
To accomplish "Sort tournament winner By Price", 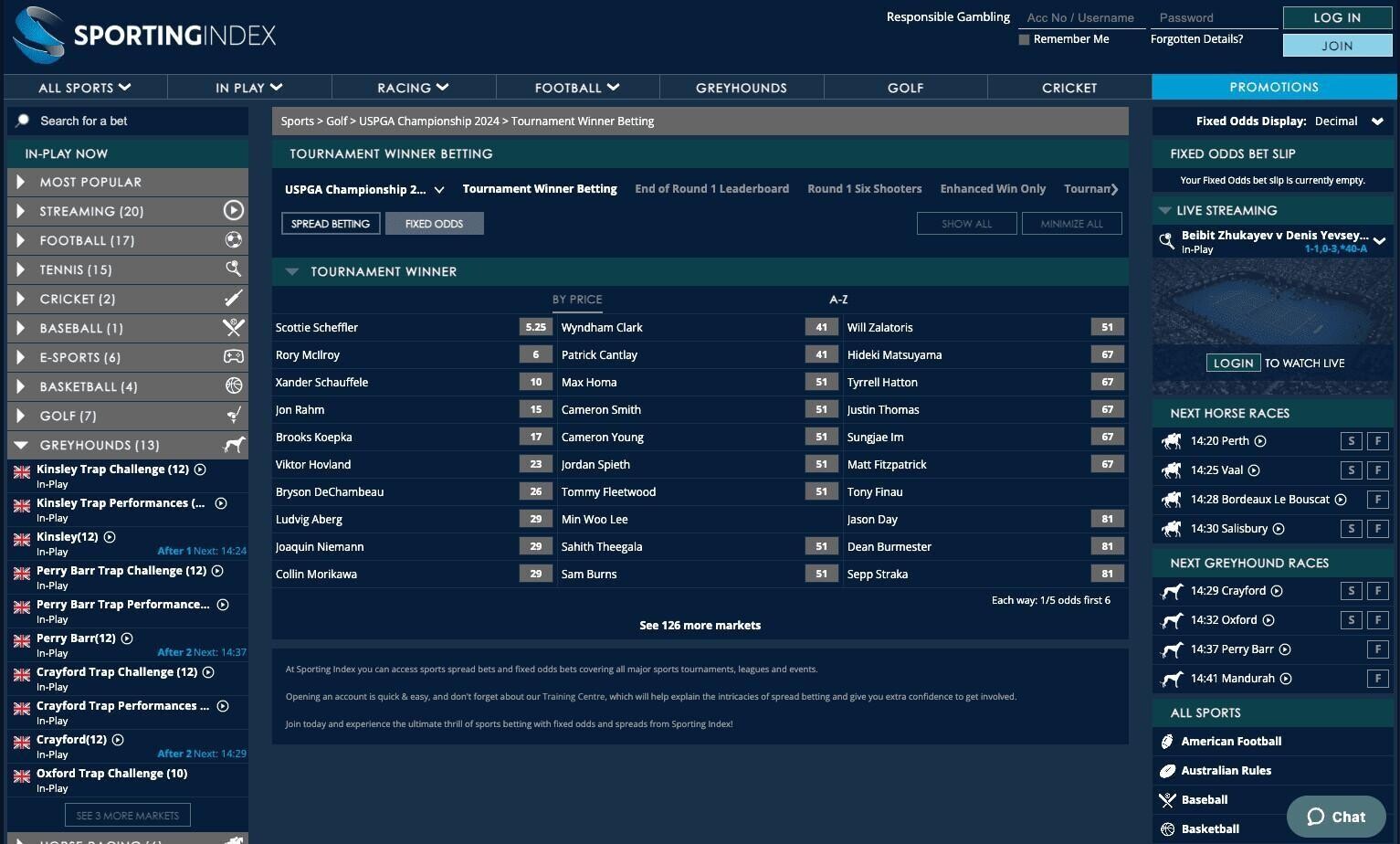I will (577, 300).
